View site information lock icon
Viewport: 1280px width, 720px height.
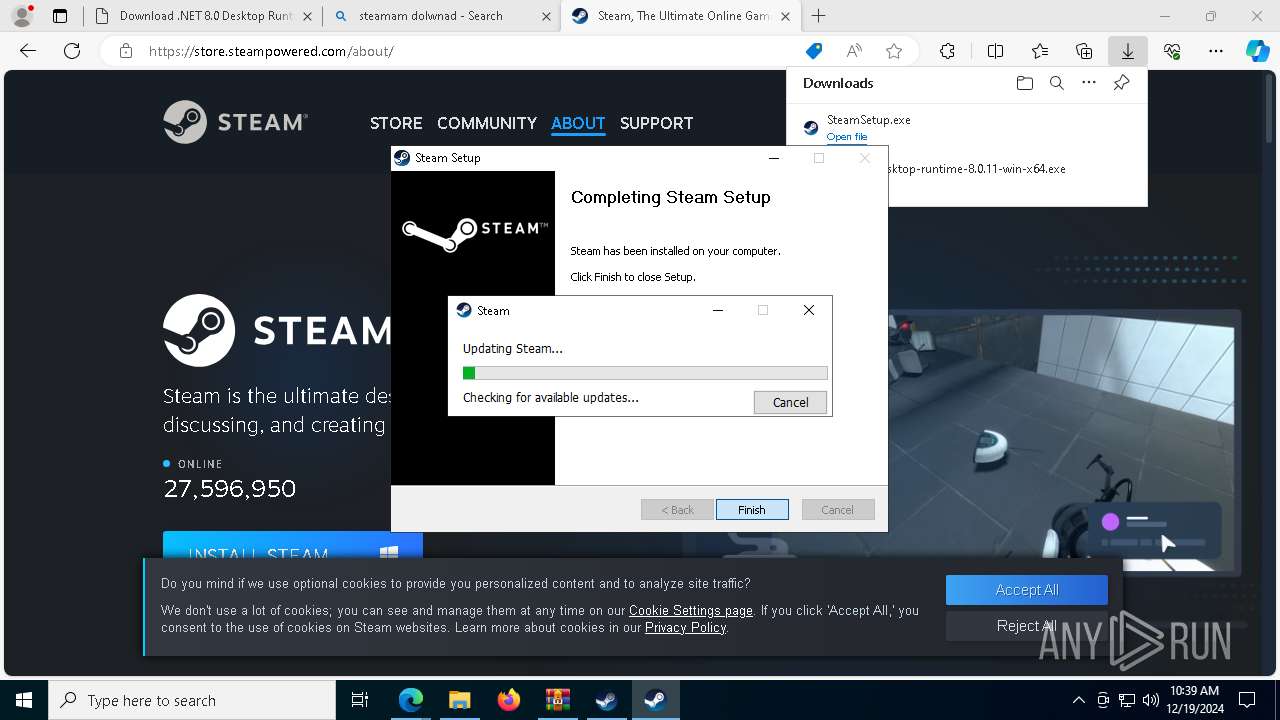126,51
